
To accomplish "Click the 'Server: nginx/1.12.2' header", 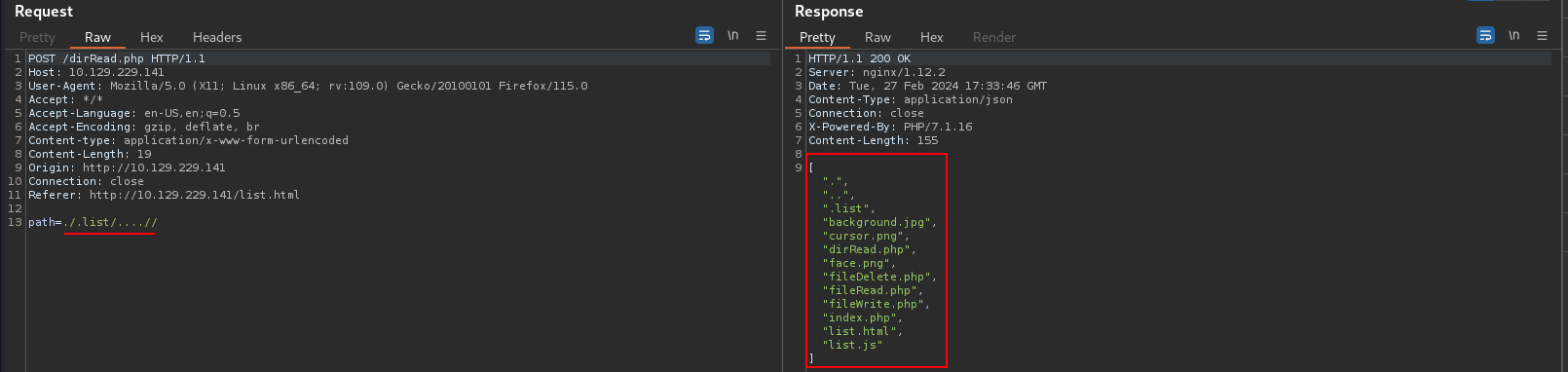I will (x=877, y=72).
